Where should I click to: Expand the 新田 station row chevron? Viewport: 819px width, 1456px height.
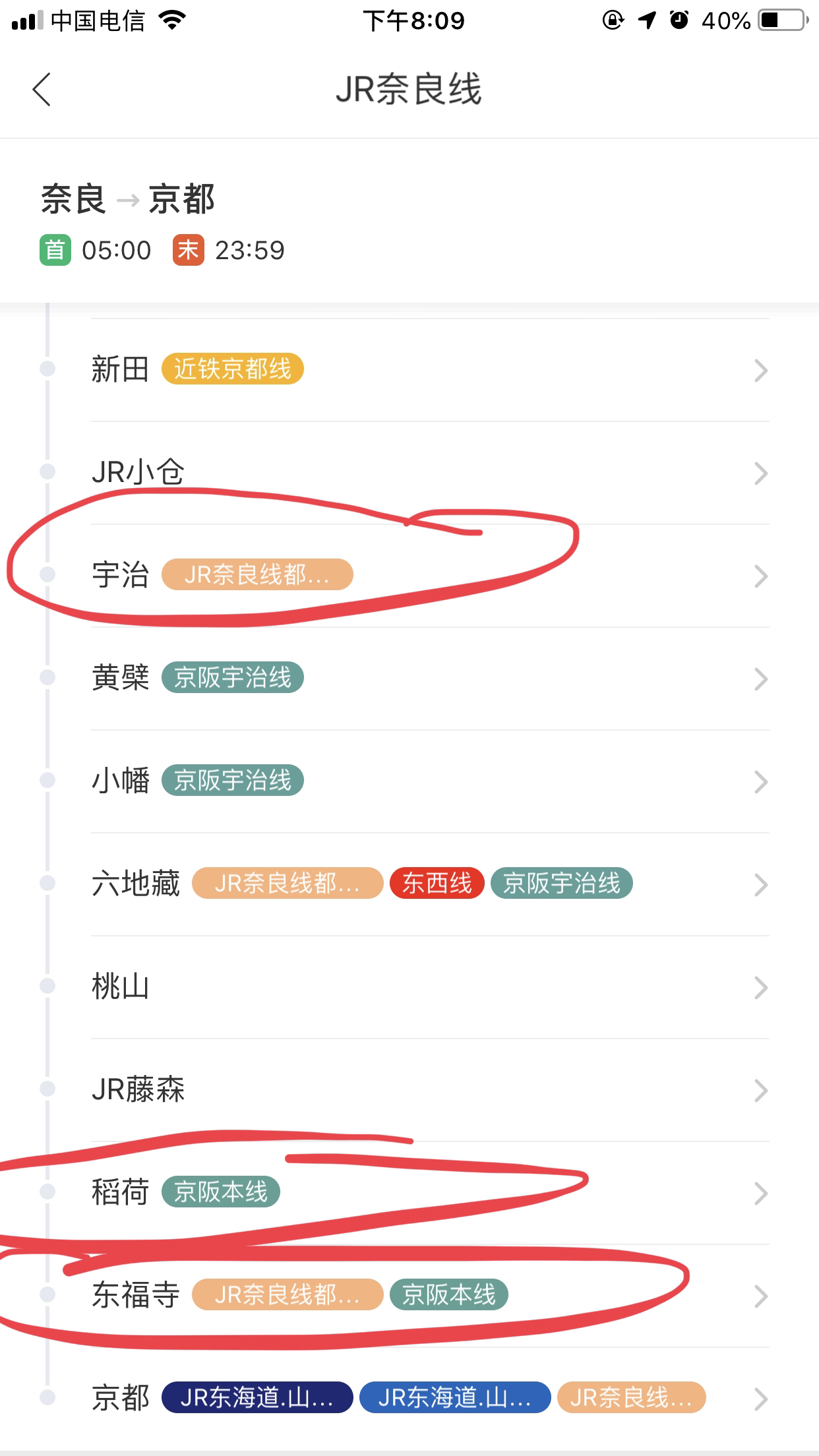(761, 371)
